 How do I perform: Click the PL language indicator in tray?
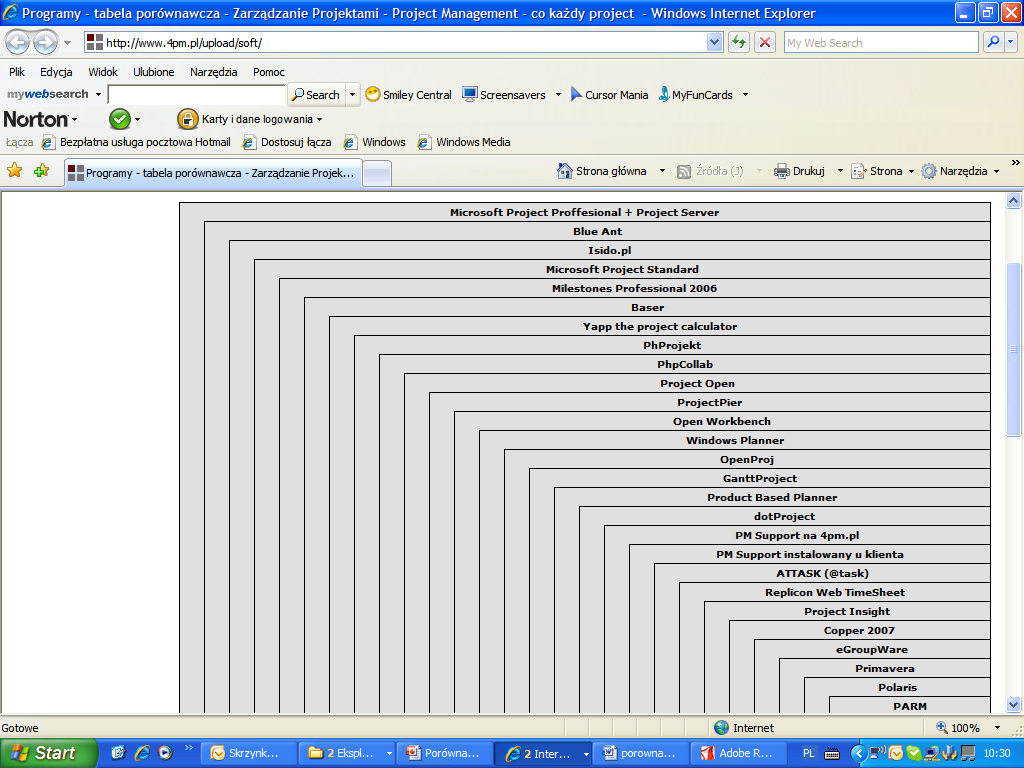808,753
